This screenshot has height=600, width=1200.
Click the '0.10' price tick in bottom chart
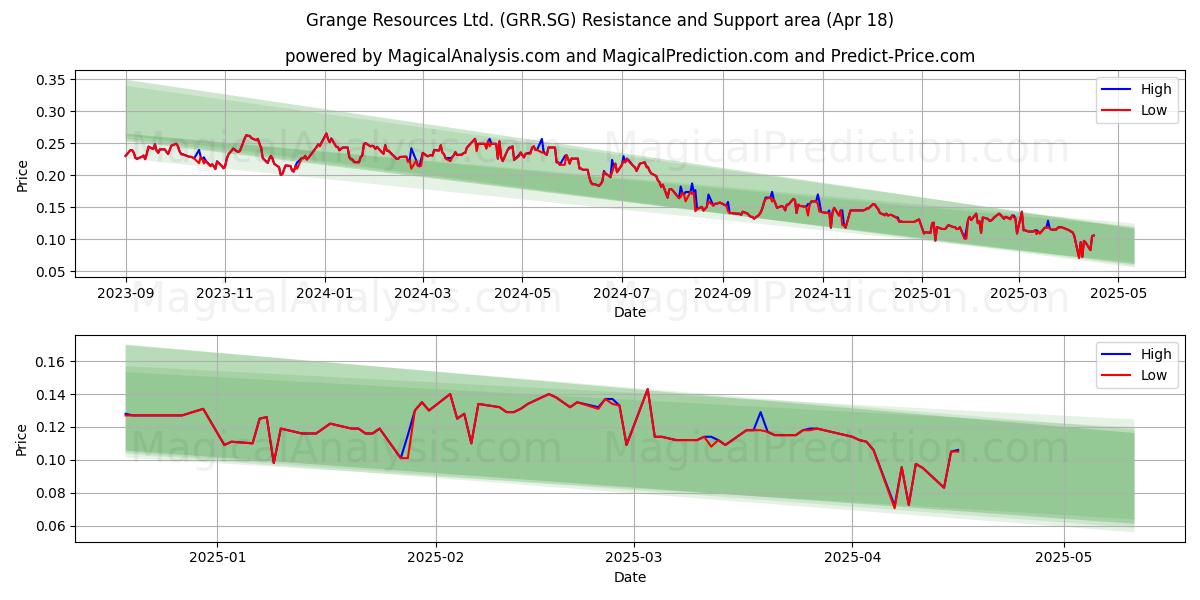tap(50, 461)
